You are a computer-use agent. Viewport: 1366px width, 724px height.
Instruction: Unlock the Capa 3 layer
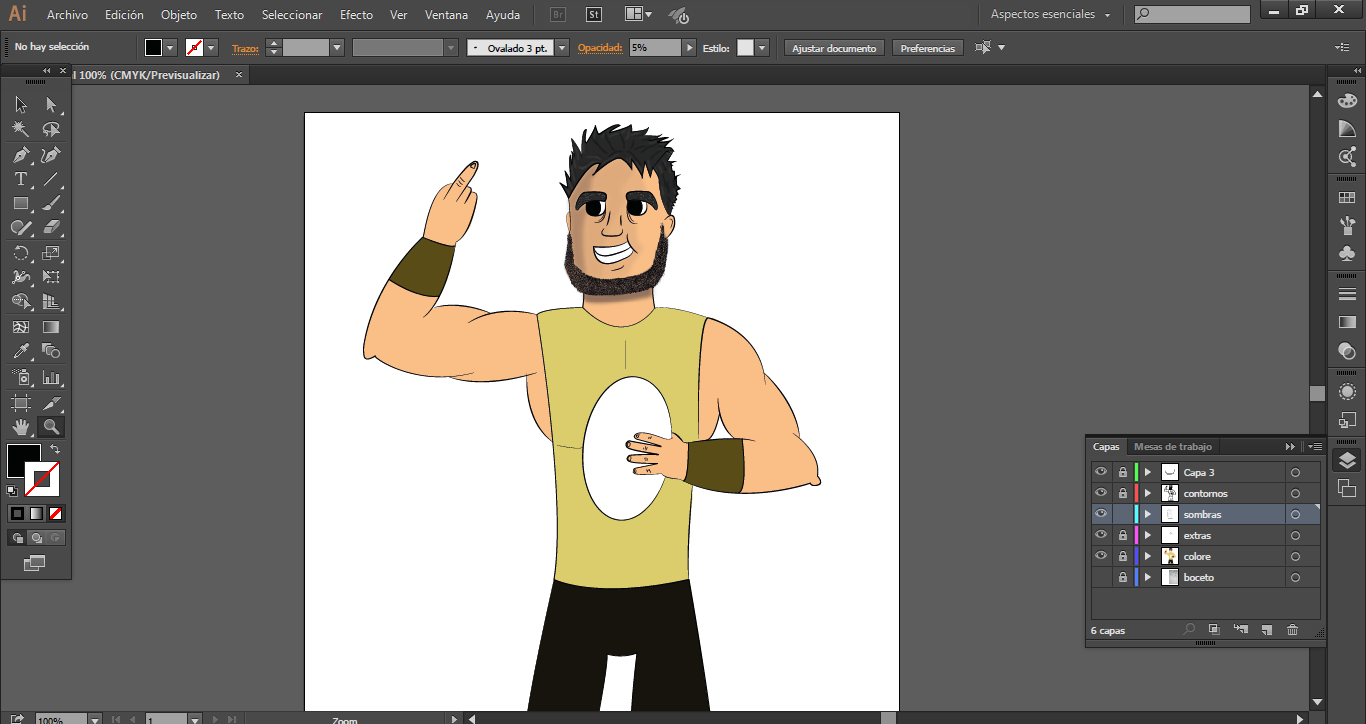click(x=1123, y=472)
